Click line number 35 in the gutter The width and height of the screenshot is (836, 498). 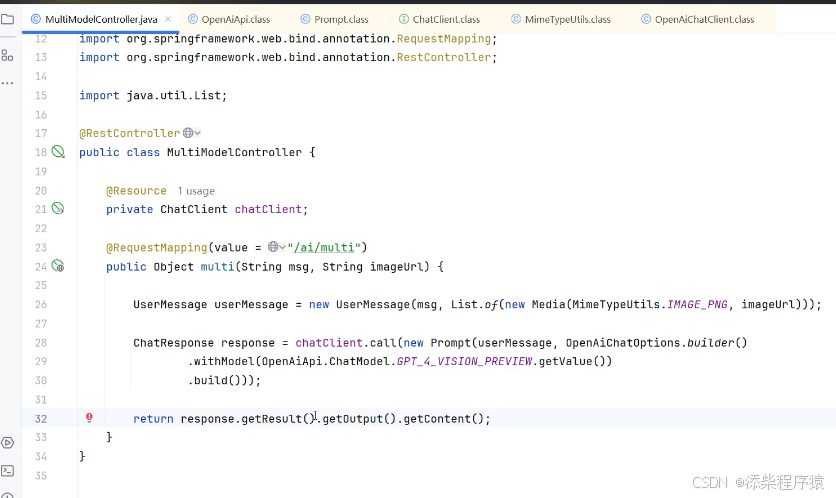(x=41, y=476)
